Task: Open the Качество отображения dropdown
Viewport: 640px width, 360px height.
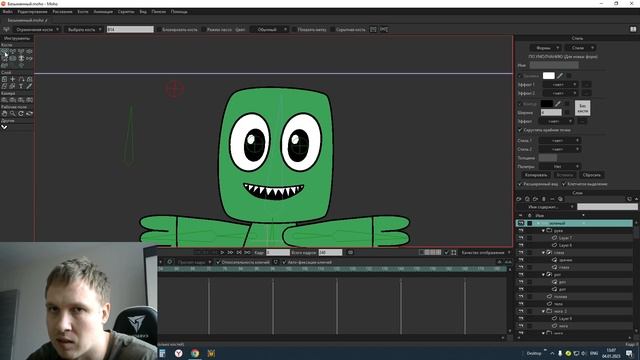Action: tap(485, 253)
